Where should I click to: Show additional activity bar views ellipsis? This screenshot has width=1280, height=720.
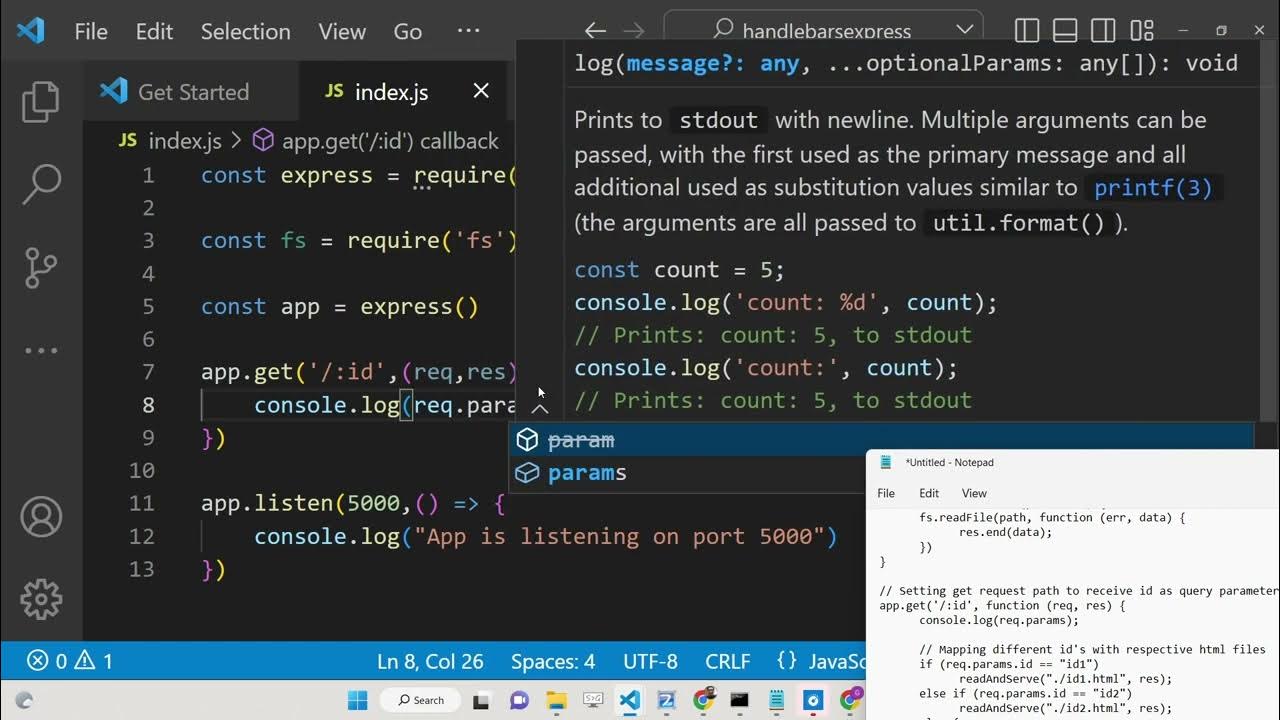(x=41, y=350)
